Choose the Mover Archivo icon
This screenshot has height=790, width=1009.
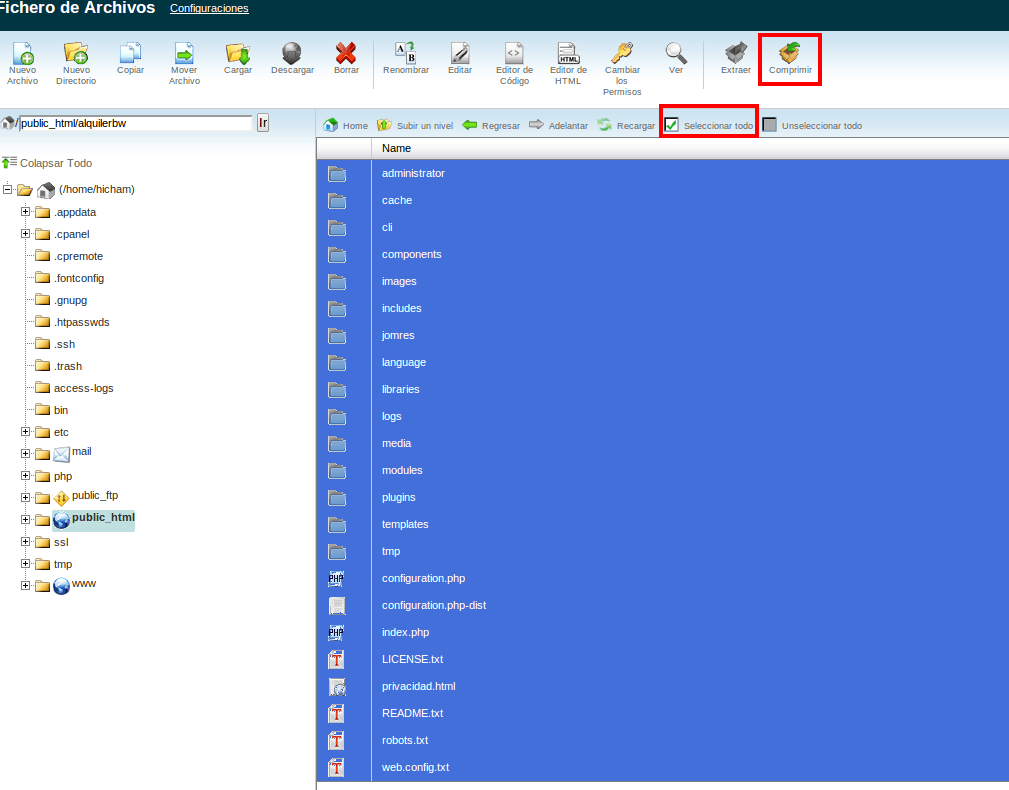pyautogui.click(x=184, y=53)
